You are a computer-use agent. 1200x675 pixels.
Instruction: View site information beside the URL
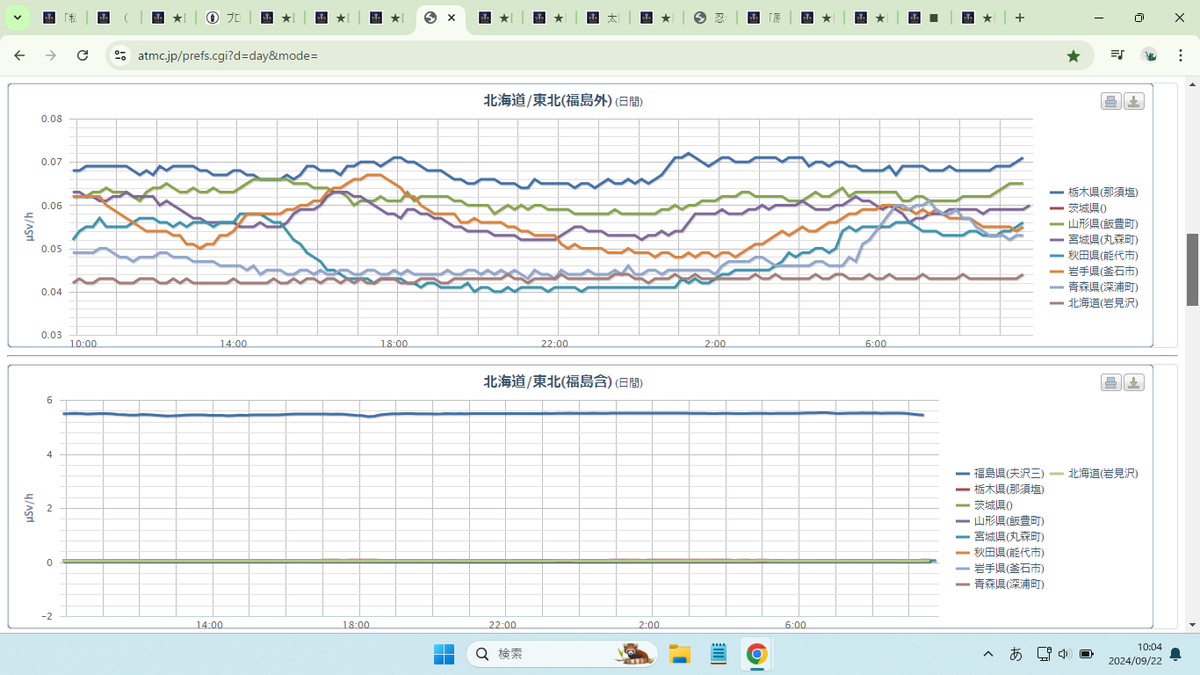click(x=120, y=56)
